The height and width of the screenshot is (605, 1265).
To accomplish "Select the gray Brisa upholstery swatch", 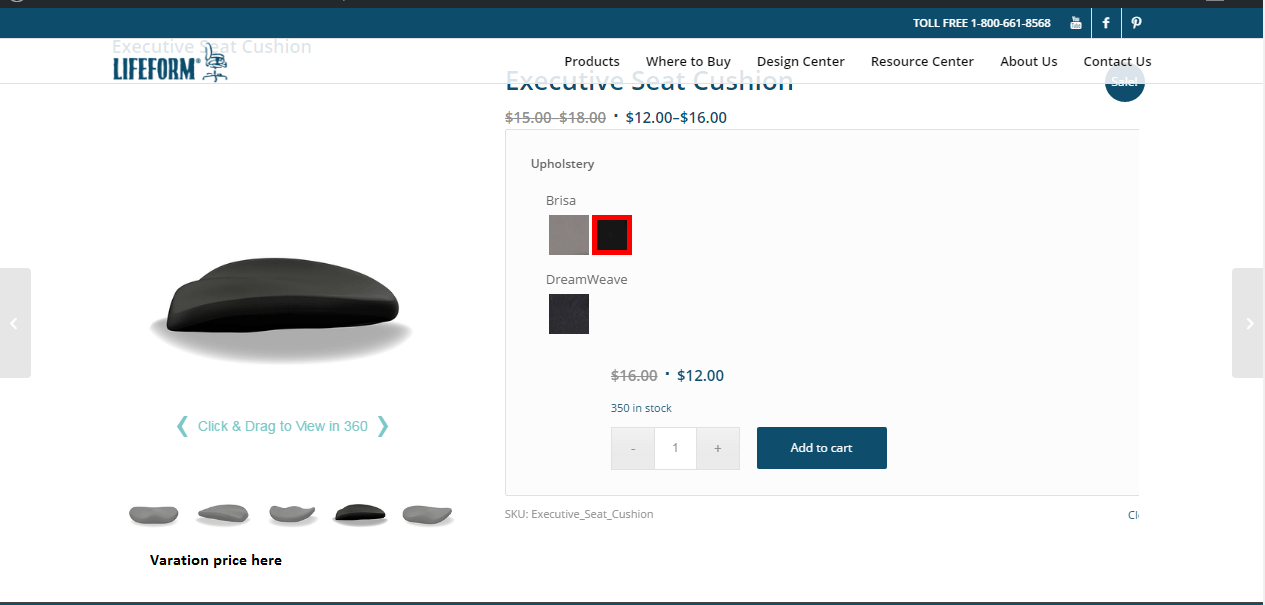I will coord(568,235).
